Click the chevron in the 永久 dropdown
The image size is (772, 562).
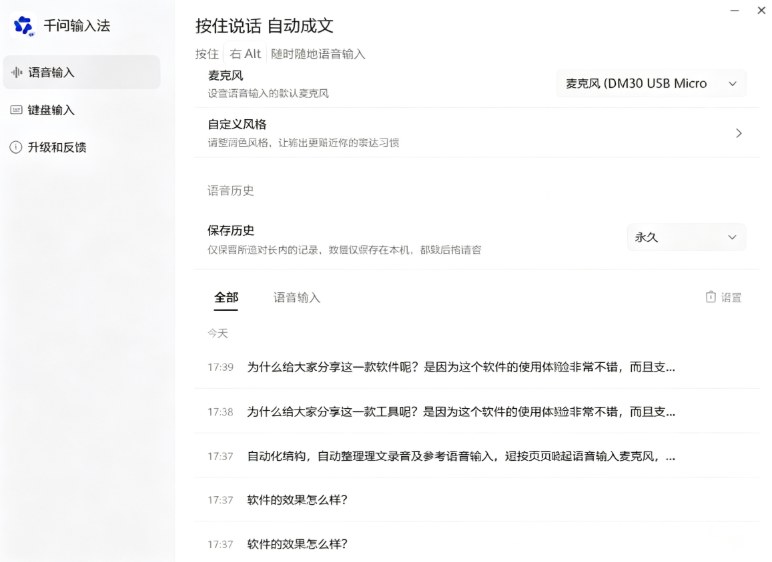pyautogui.click(x=732, y=237)
